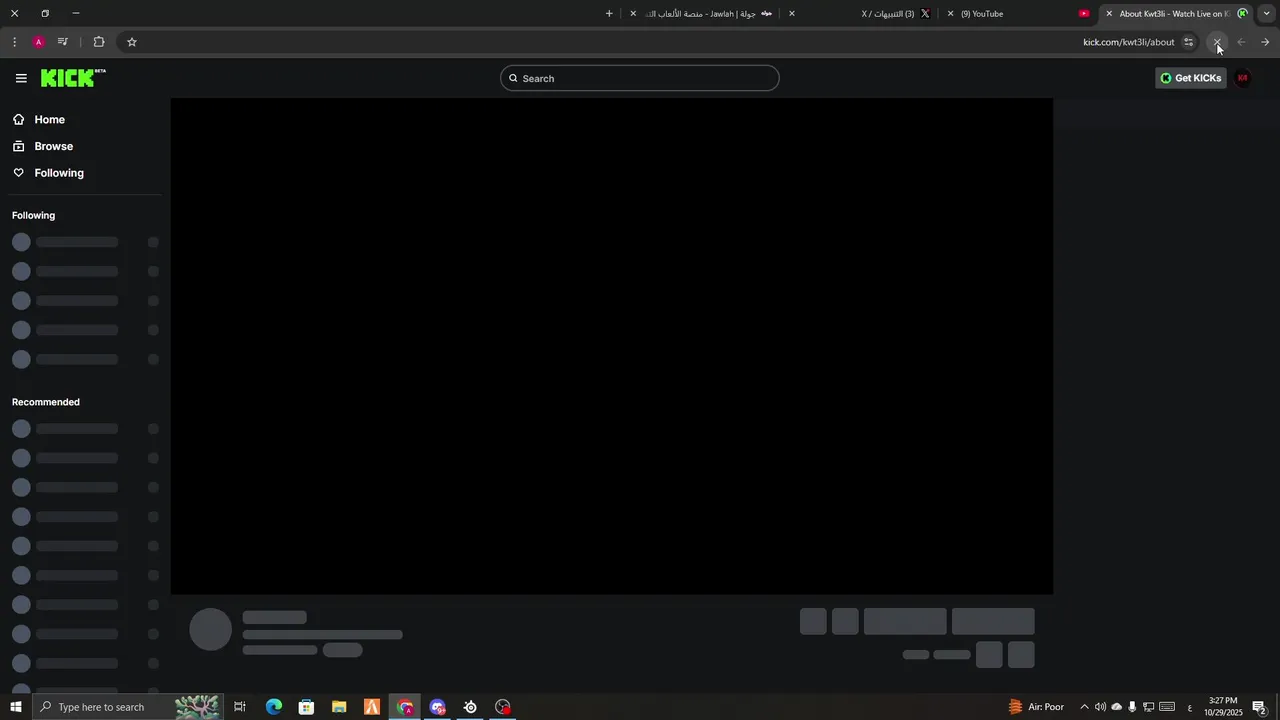Open a new tab with the plus button

(x=609, y=14)
